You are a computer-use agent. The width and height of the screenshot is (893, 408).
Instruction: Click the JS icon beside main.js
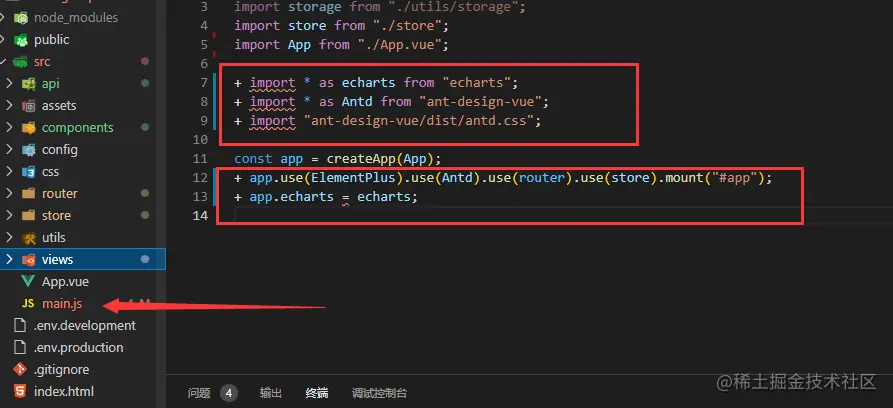coord(28,304)
